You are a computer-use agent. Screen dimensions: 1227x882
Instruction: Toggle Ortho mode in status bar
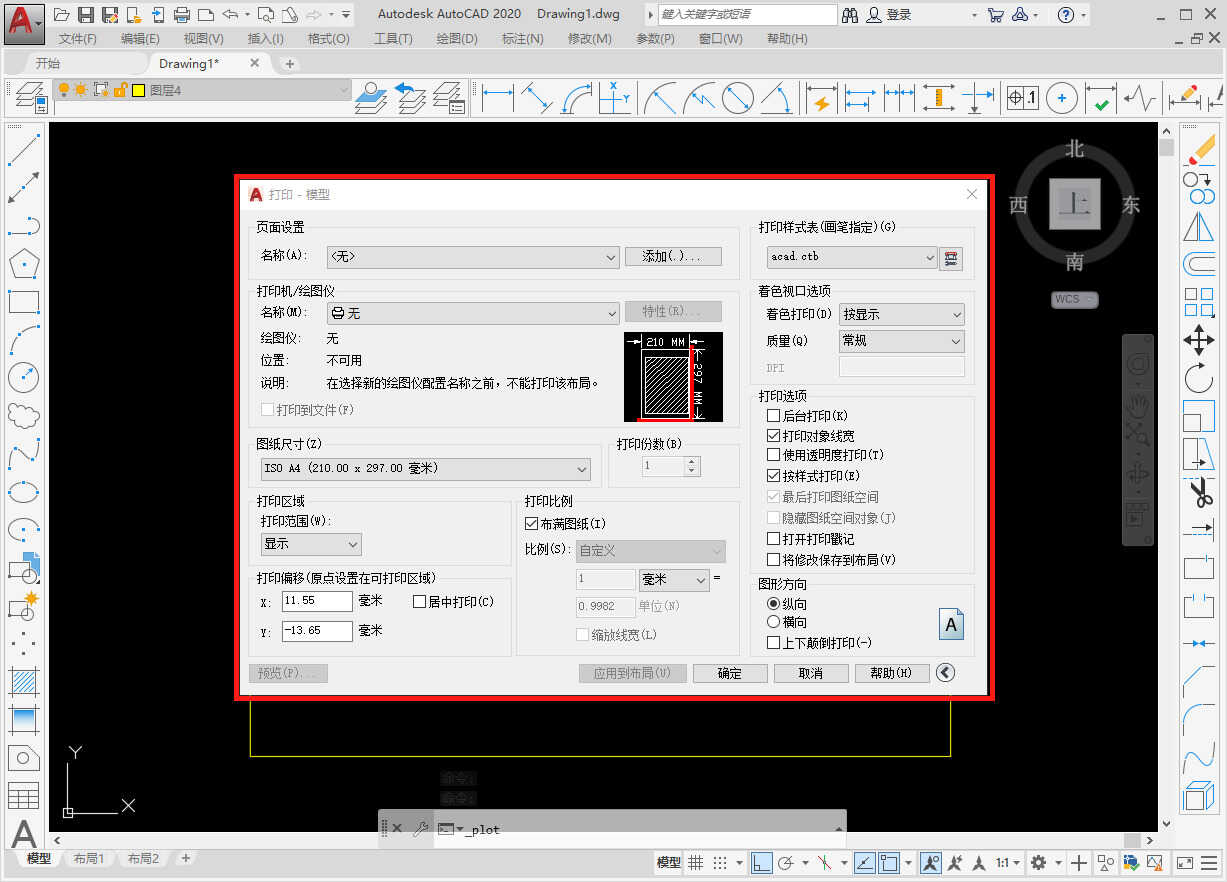[x=762, y=862]
